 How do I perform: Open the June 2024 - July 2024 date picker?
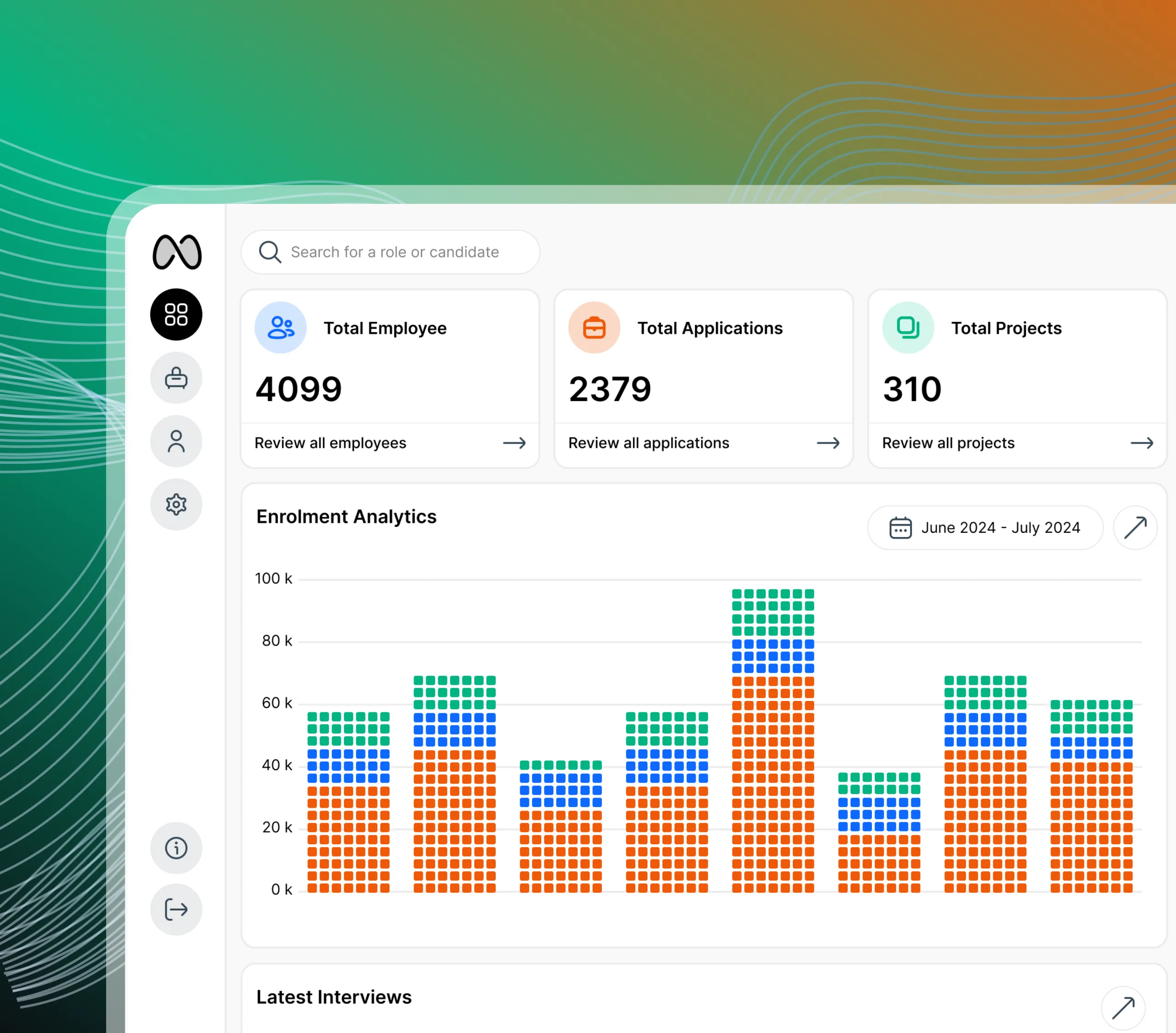coord(985,527)
